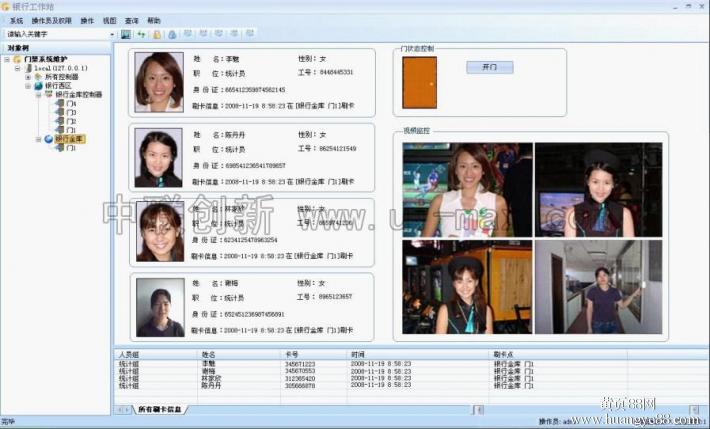Click the monitor picture icon in toolbar
Screen dimensions: 710x429
pyautogui.click(x=126, y=34)
